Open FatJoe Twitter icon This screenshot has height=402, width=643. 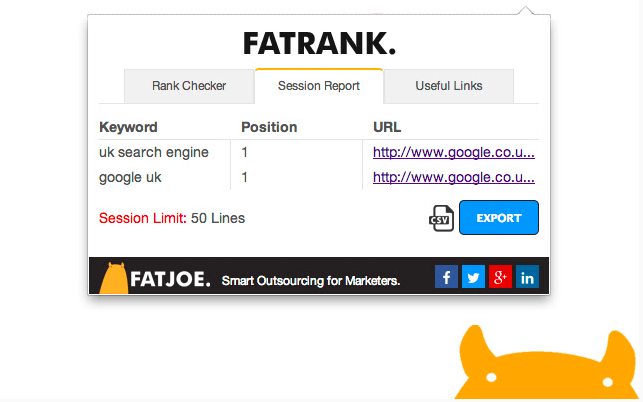[473, 276]
